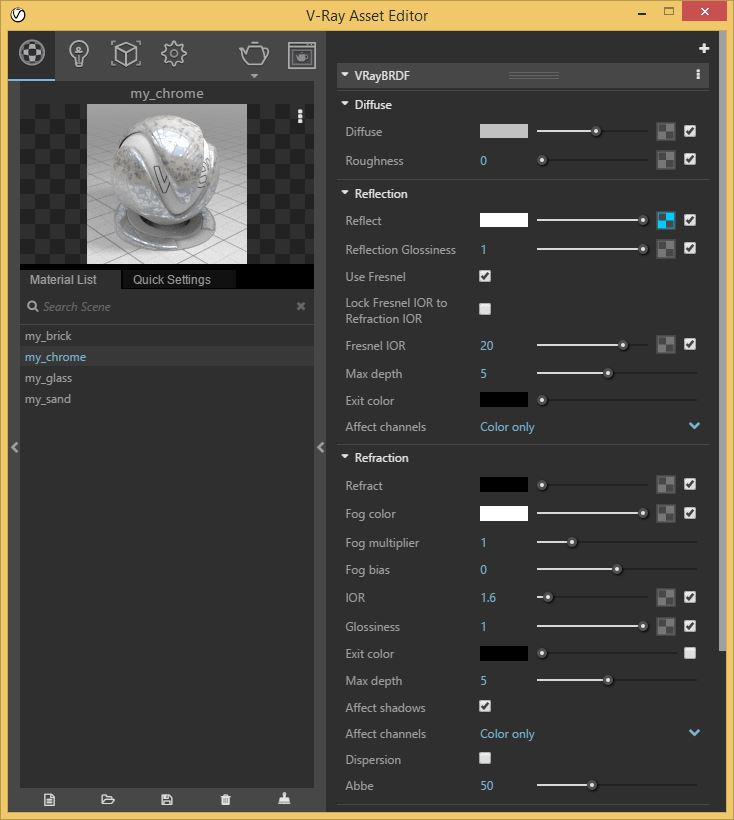Enable Use Fresnel checkbox

(485, 277)
